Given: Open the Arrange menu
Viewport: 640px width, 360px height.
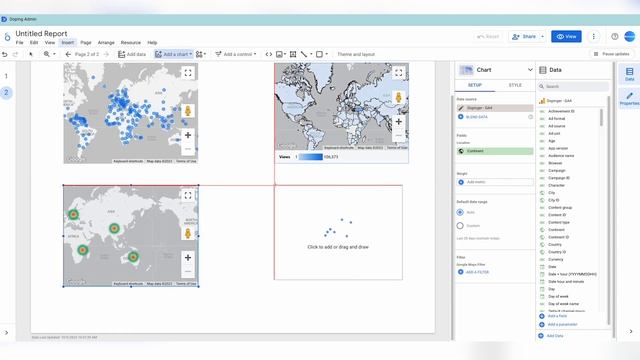Looking at the screenshot, I should [x=106, y=42].
